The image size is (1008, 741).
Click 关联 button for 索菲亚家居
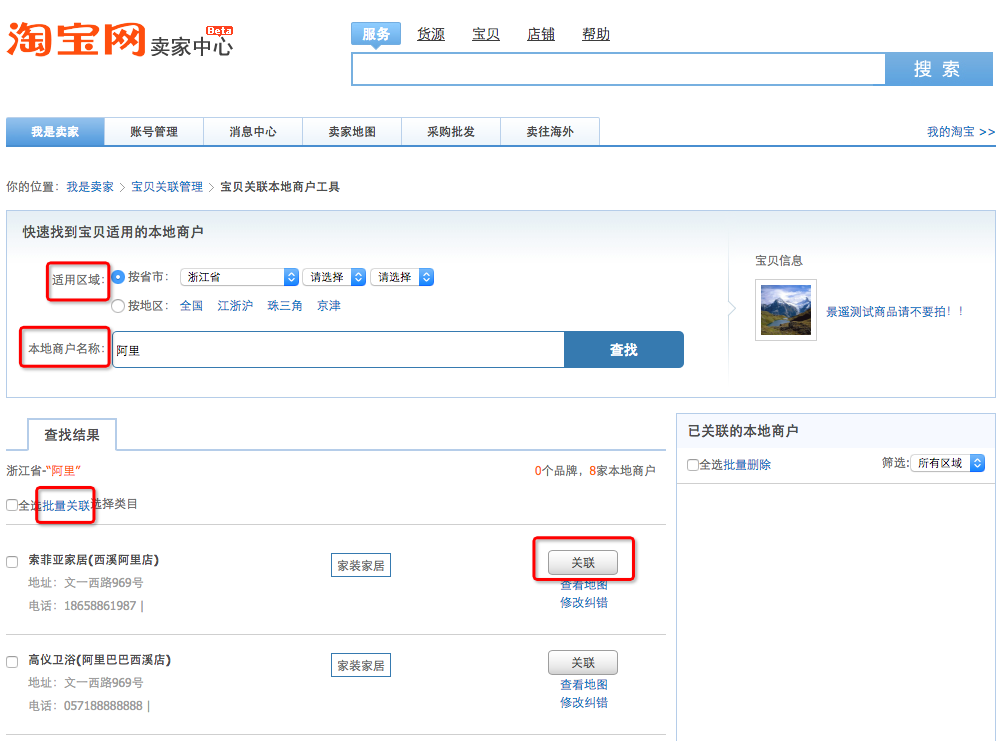point(583,563)
